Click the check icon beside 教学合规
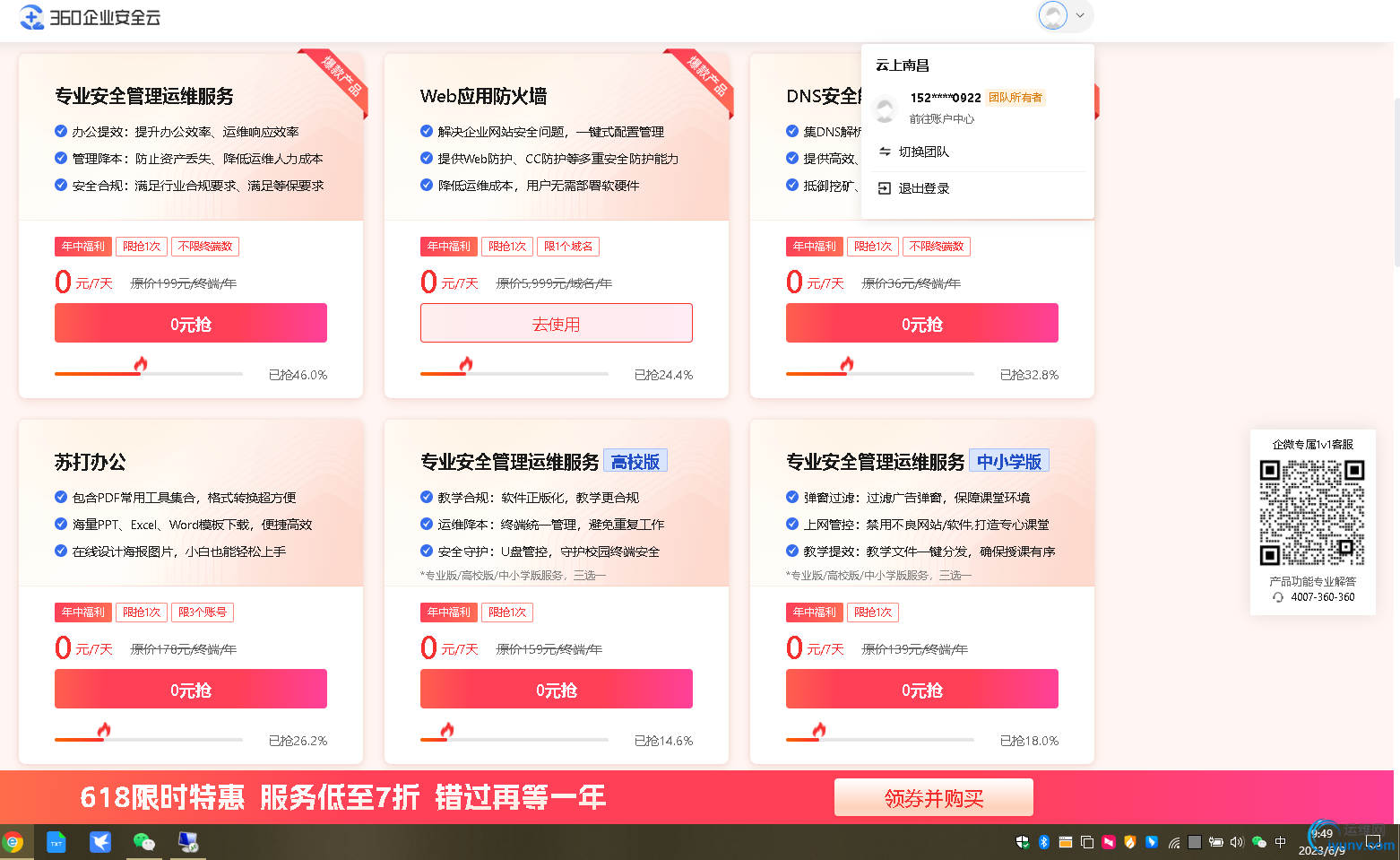Image resolution: width=1400 pixels, height=860 pixels. [x=427, y=497]
